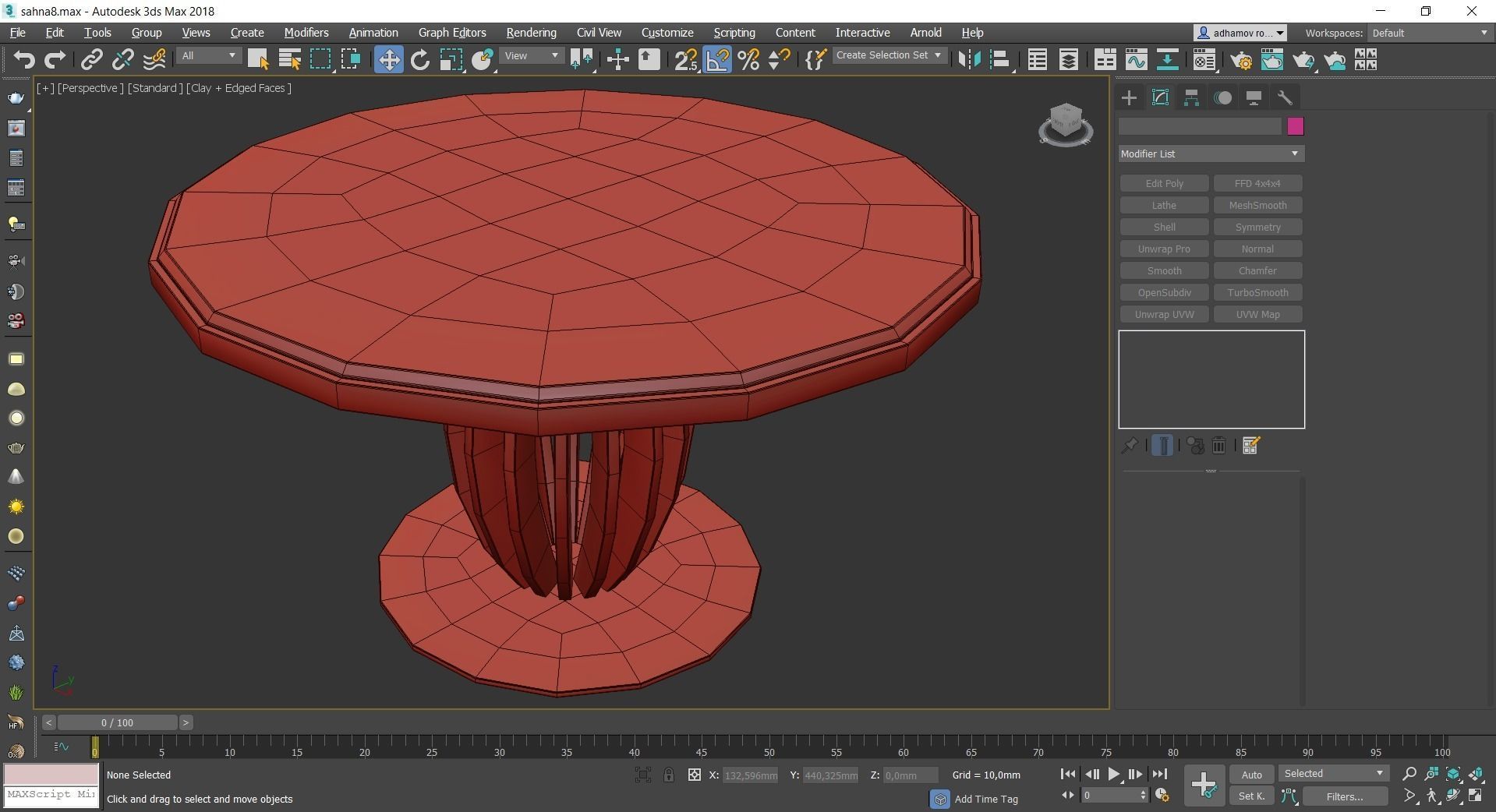Switch to the Hierarchy panel tab
Screen dimensions: 1496x812
pyautogui.click(x=1191, y=97)
